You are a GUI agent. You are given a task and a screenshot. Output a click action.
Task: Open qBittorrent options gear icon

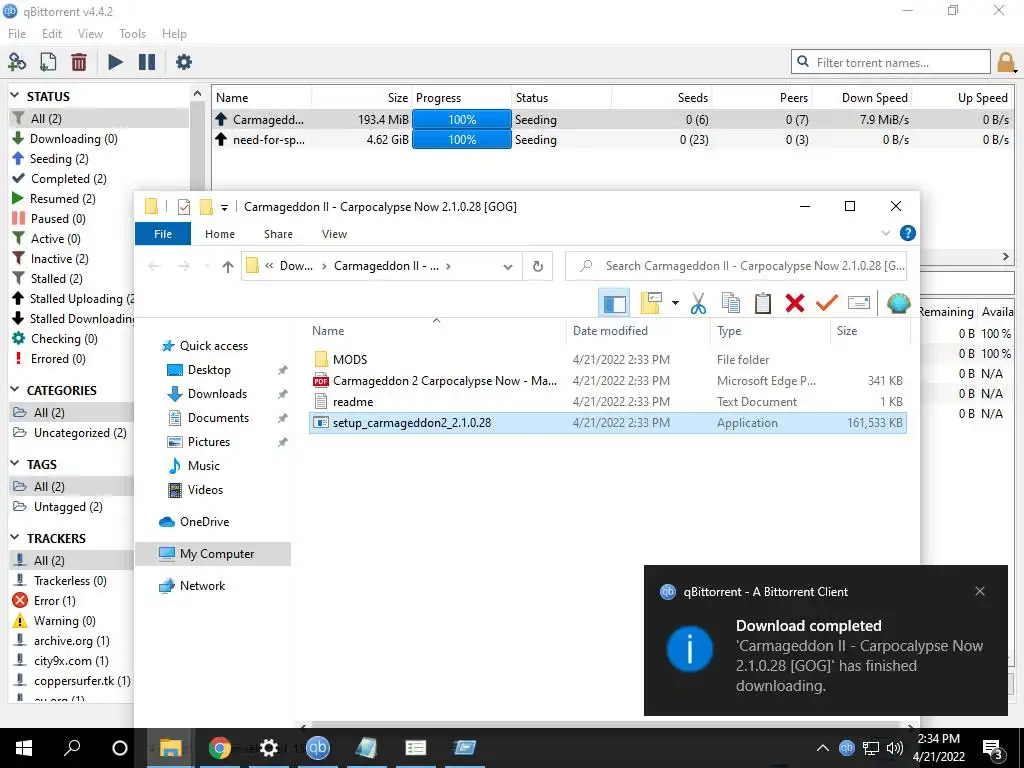pos(184,62)
